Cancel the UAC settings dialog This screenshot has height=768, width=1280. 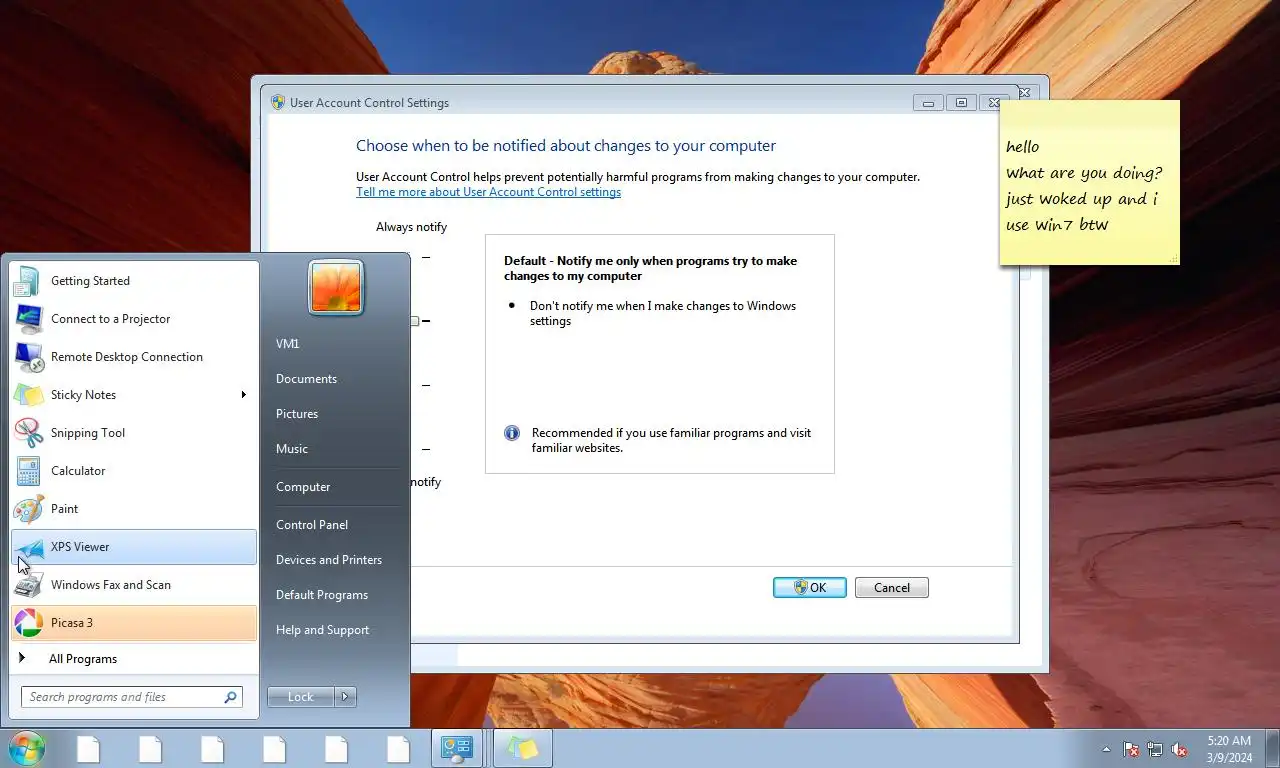892,588
